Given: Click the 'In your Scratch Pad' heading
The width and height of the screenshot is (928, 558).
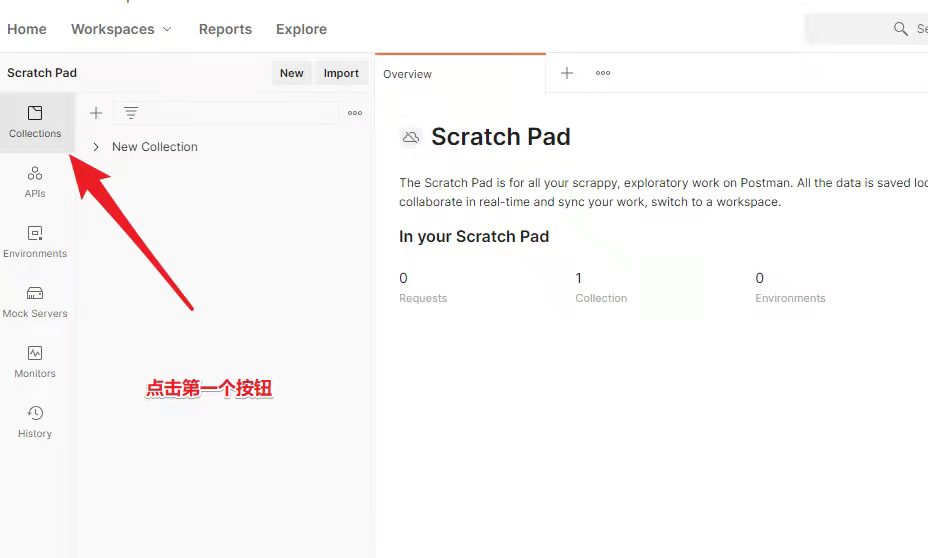Looking at the screenshot, I should 473,236.
